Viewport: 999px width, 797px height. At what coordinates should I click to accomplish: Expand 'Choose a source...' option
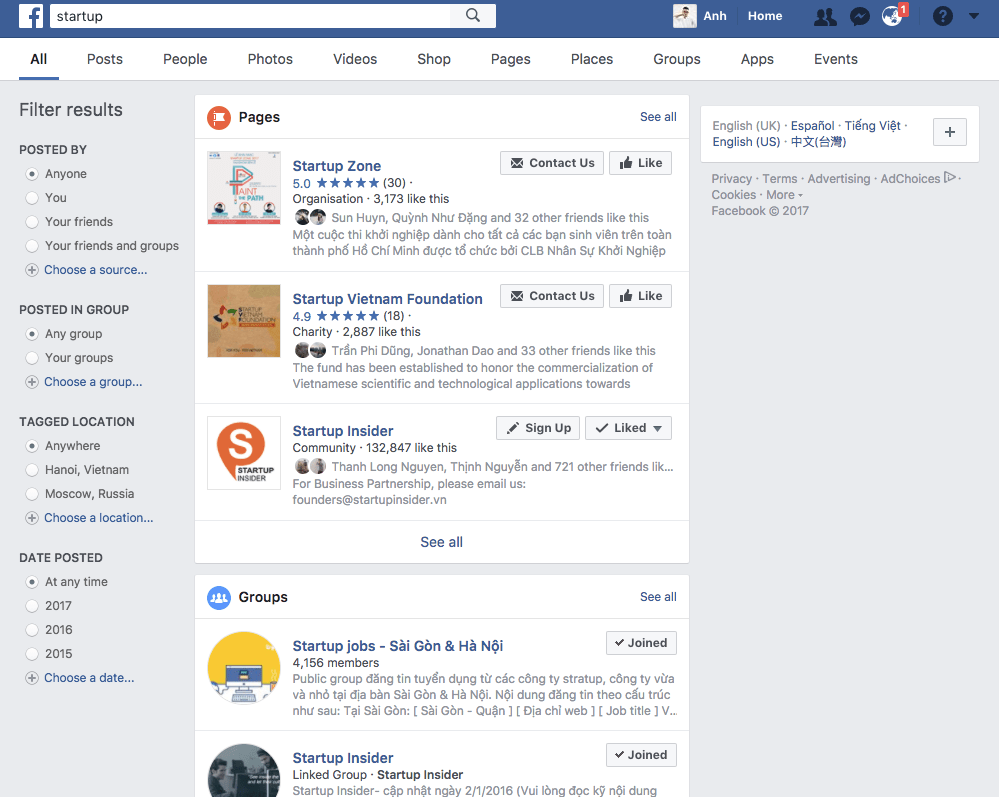(95, 270)
